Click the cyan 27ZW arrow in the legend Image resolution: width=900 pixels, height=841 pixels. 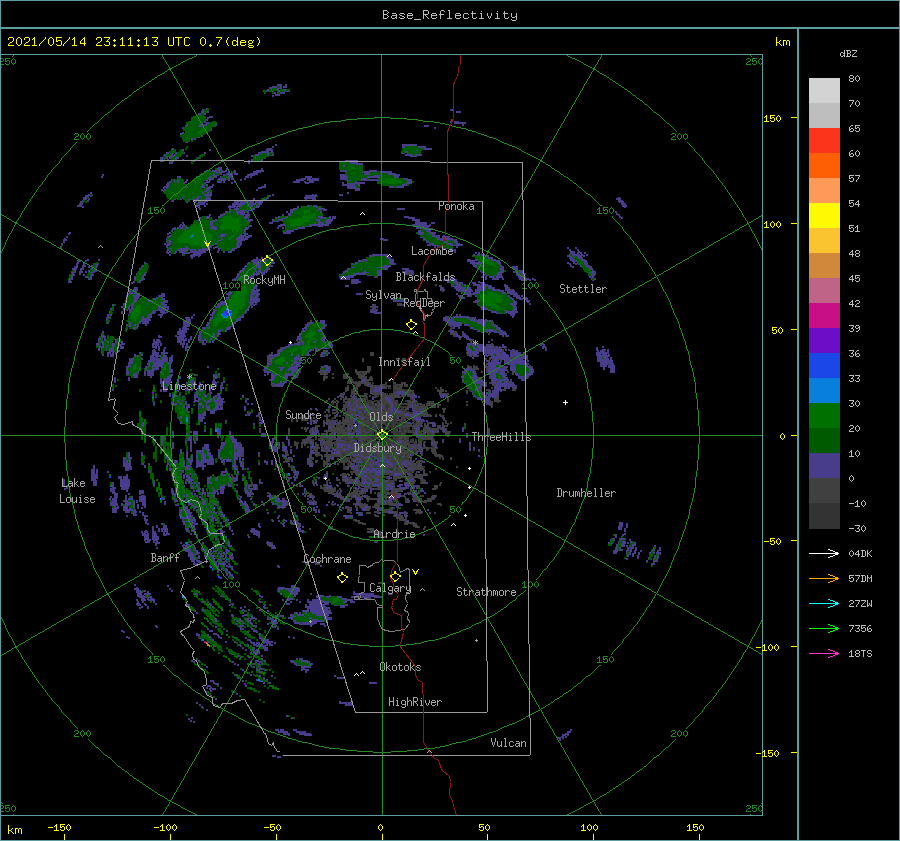pyautogui.click(x=824, y=603)
